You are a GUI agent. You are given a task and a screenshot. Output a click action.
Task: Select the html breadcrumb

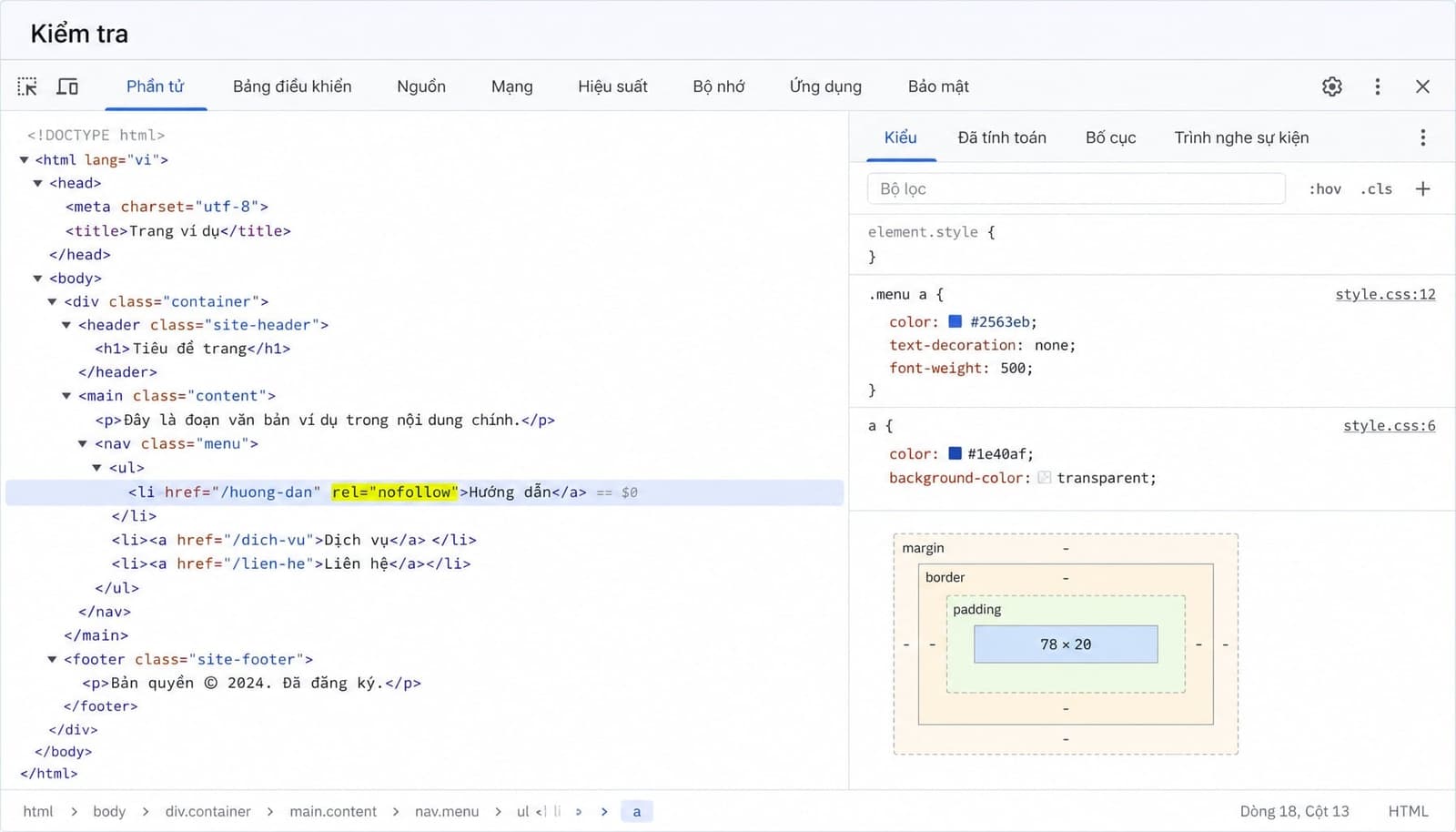coord(38,811)
